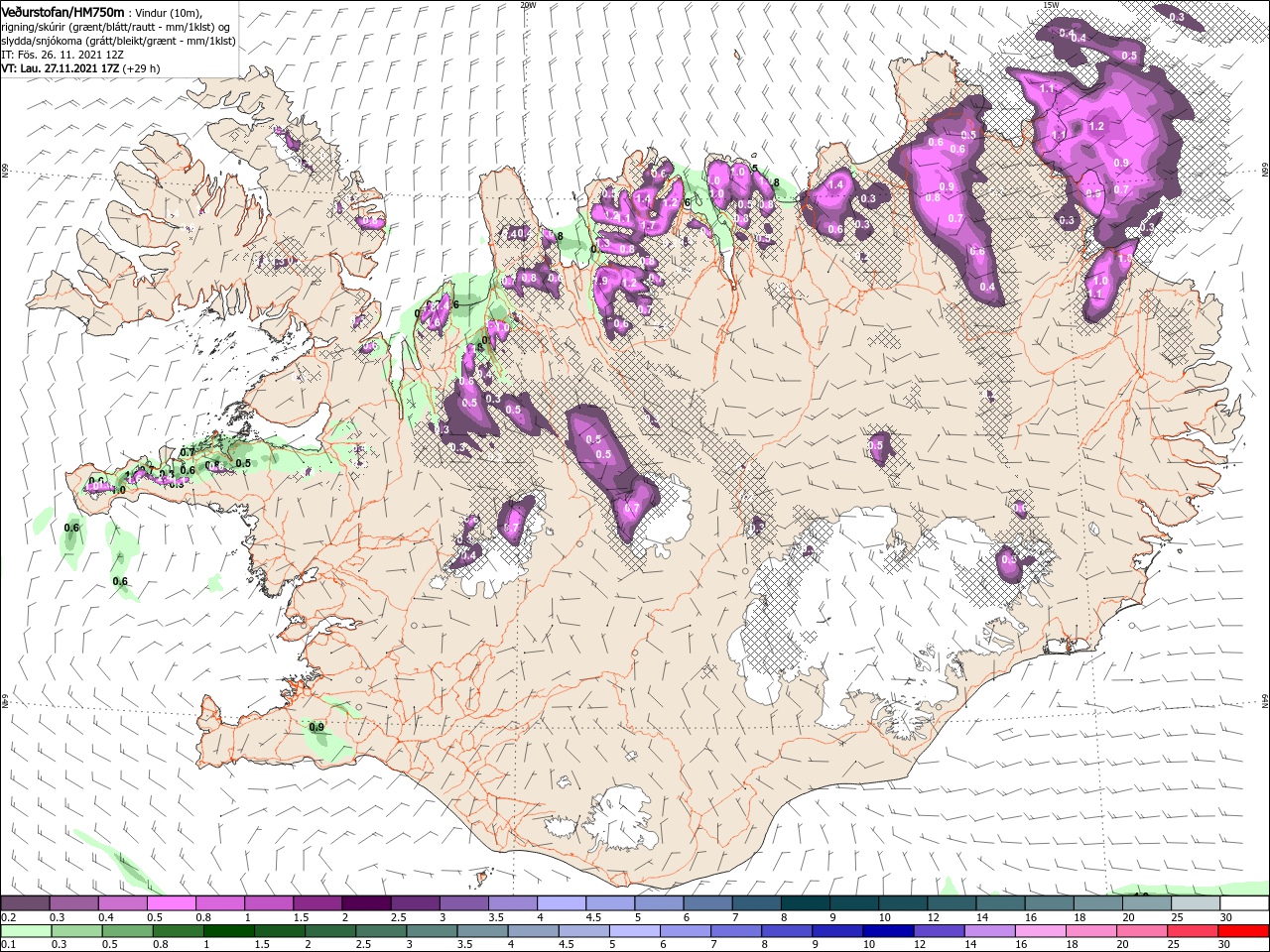Click the '30' label in upper legend
This screenshot has width=1270, height=952.
(x=1228, y=917)
